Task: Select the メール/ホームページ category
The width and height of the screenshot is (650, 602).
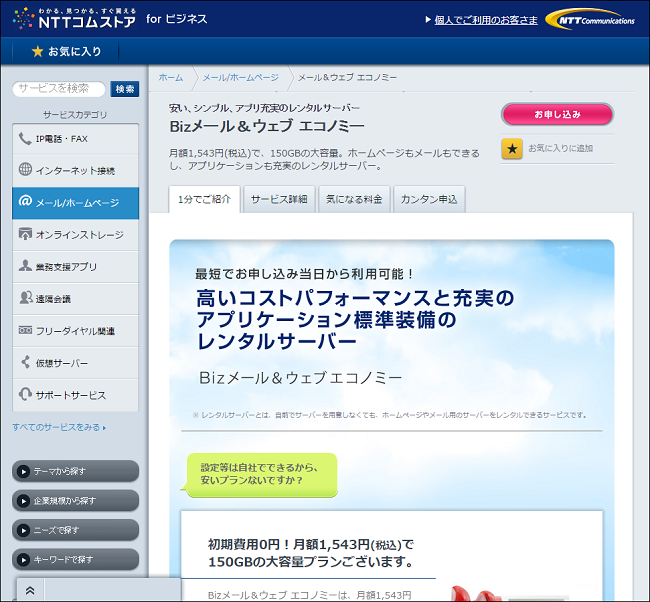Action: (75, 203)
